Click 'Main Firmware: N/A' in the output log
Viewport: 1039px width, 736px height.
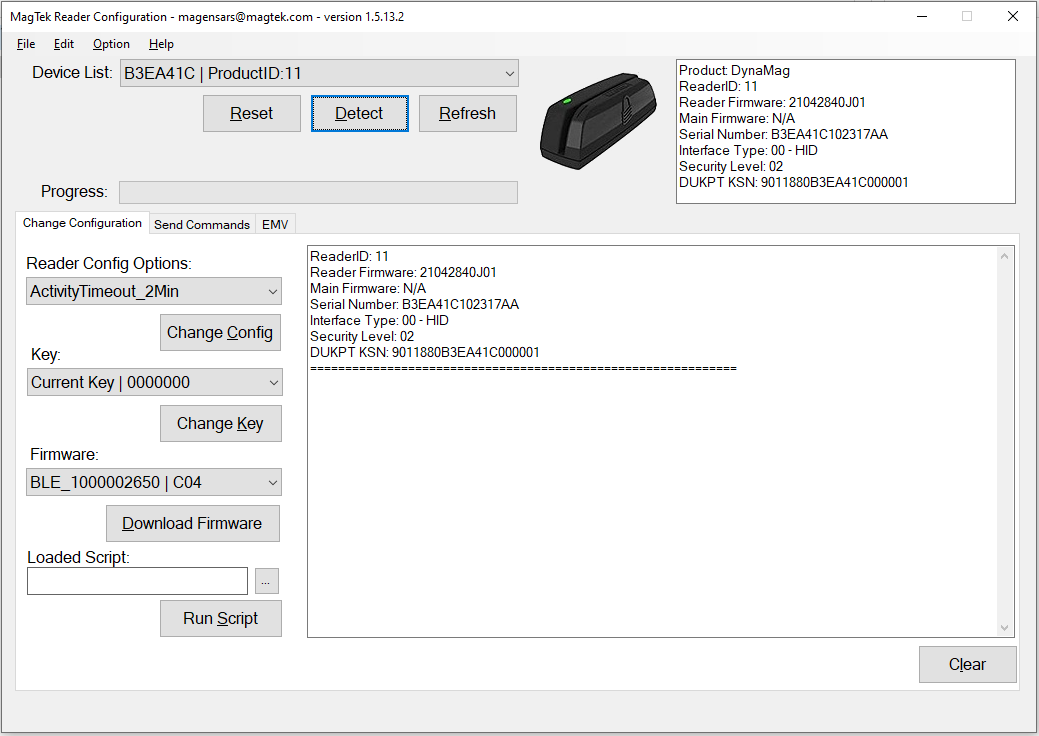(x=368, y=288)
